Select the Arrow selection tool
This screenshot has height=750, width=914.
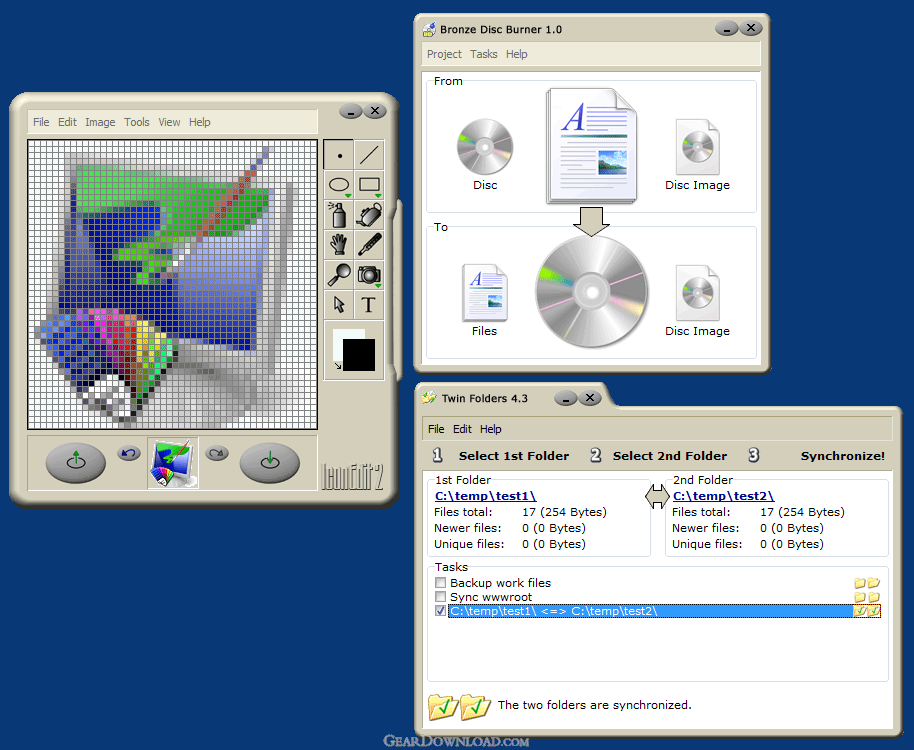tap(339, 304)
